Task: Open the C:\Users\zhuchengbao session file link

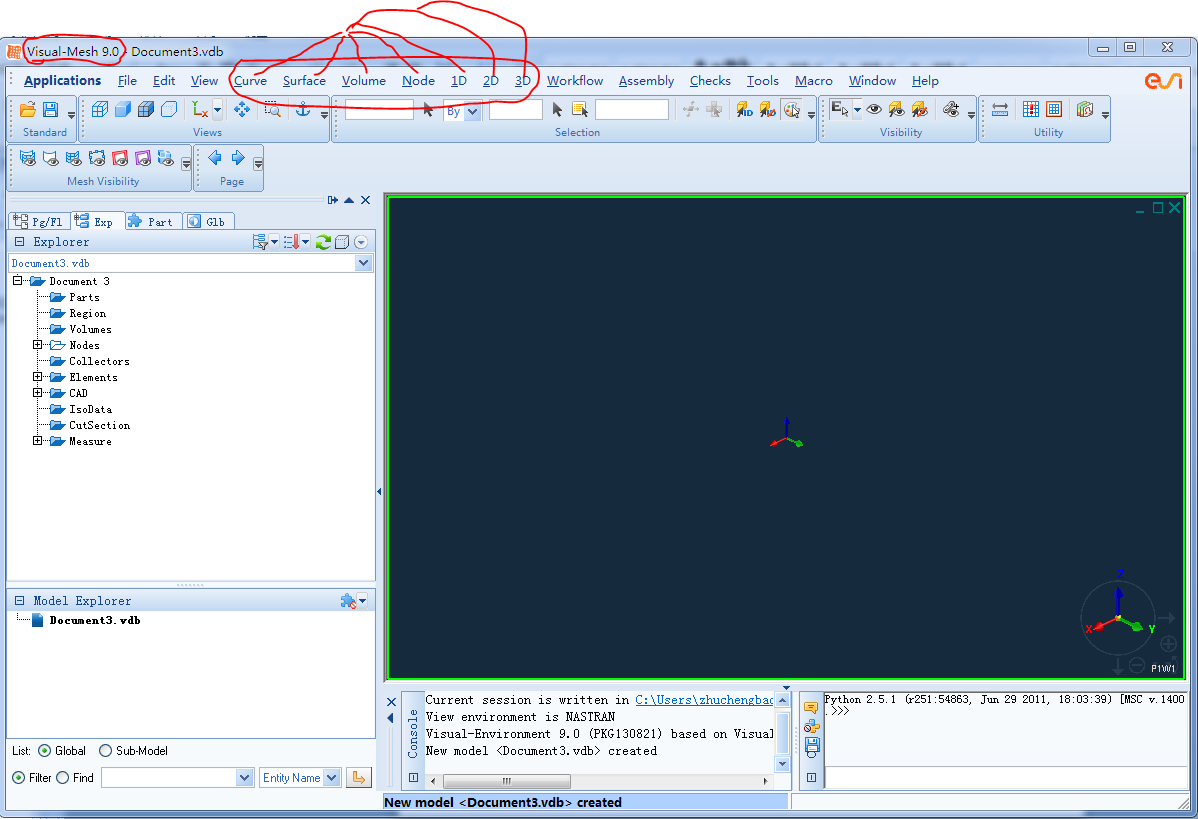Action: tap(704, 700)
